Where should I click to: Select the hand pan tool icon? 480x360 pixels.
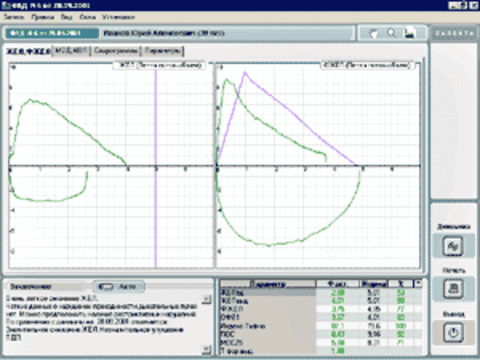(x=374, y=33)
